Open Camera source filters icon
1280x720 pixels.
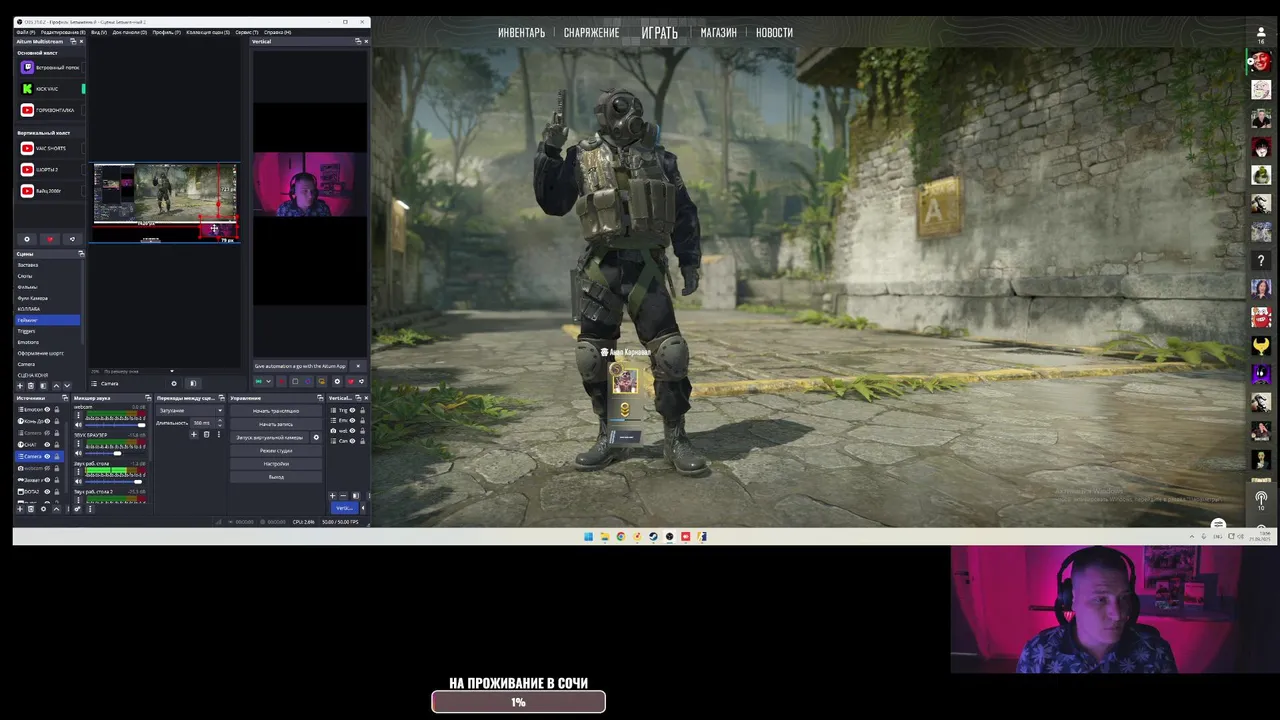pyautogui.click(x=193, y=383)
